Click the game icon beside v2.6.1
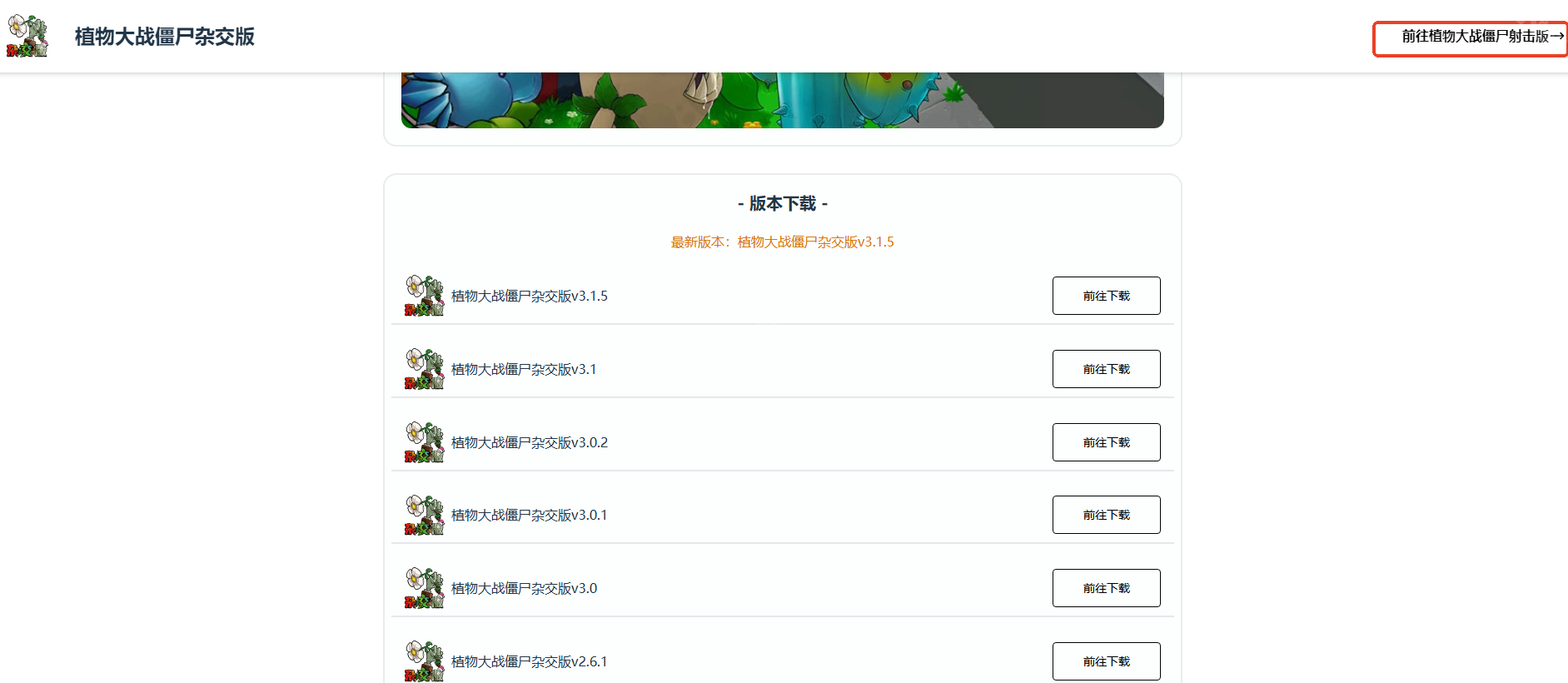The image size is (1568, 683). [425, 661]
